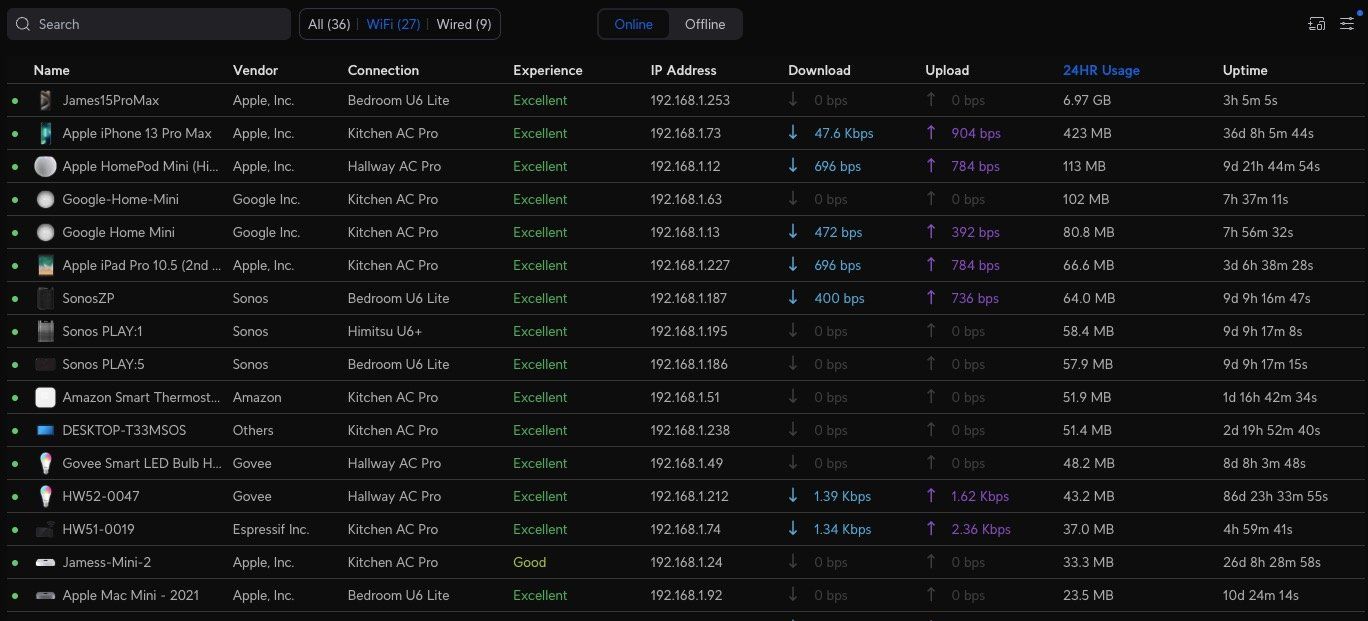Click the 2.36 Kbps upload value
Image resolution: width=1368 pixels, height=621 pixels.
[981, 529]
